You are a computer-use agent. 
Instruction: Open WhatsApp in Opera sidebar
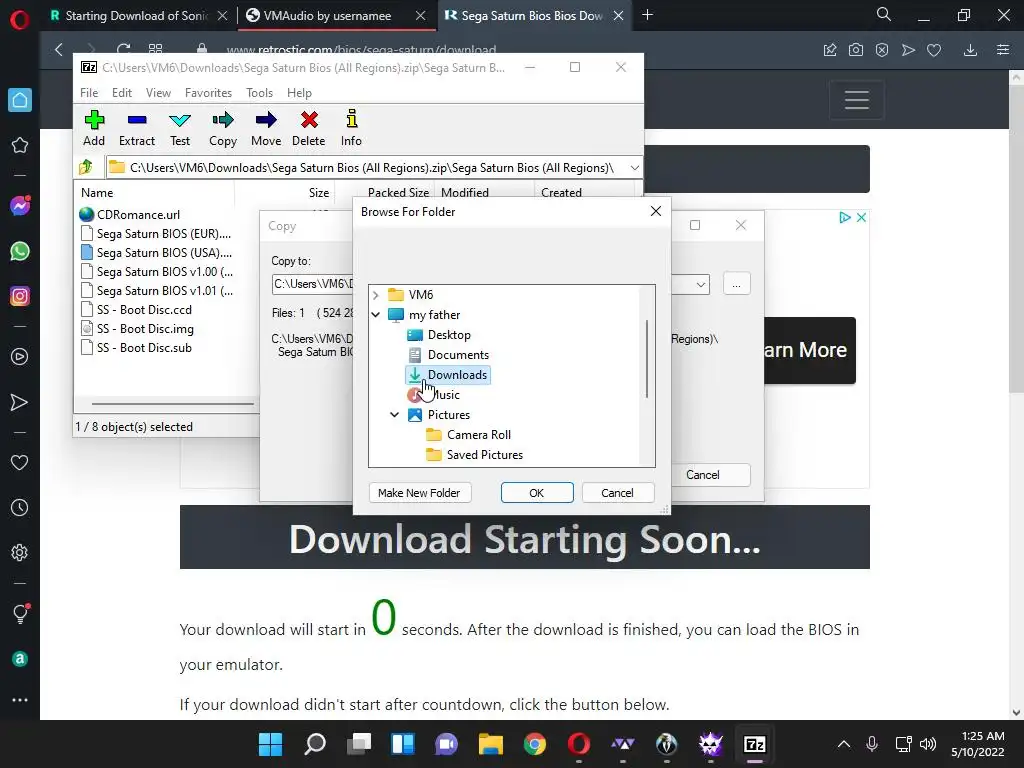(20, 251)
